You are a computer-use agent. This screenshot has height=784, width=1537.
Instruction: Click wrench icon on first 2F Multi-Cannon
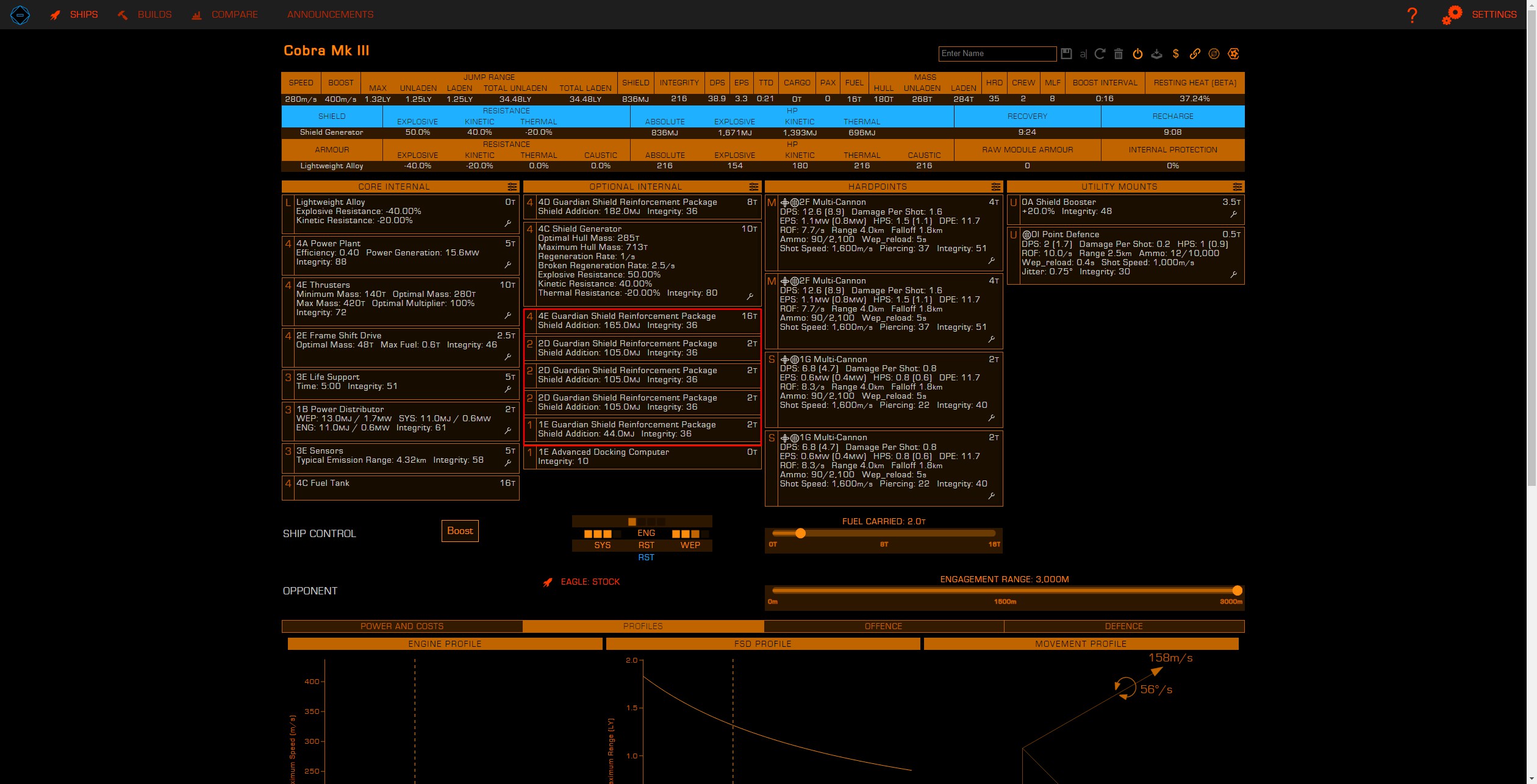991,261
